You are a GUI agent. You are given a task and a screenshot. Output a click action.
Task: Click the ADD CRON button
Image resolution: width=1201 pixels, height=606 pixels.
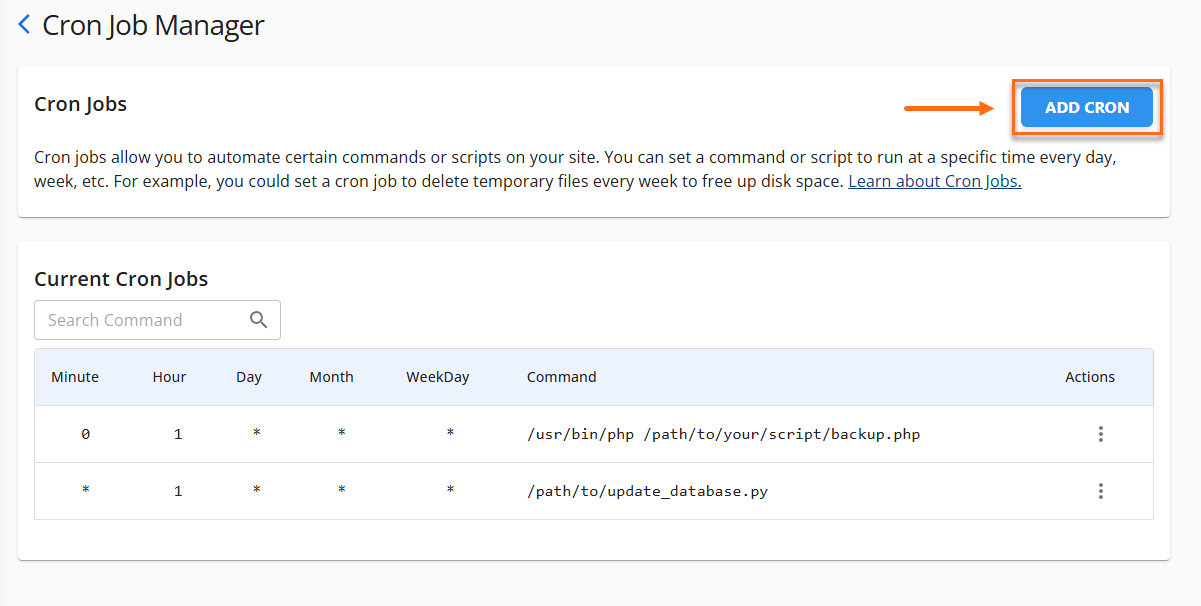click(x=1086, y=108)
